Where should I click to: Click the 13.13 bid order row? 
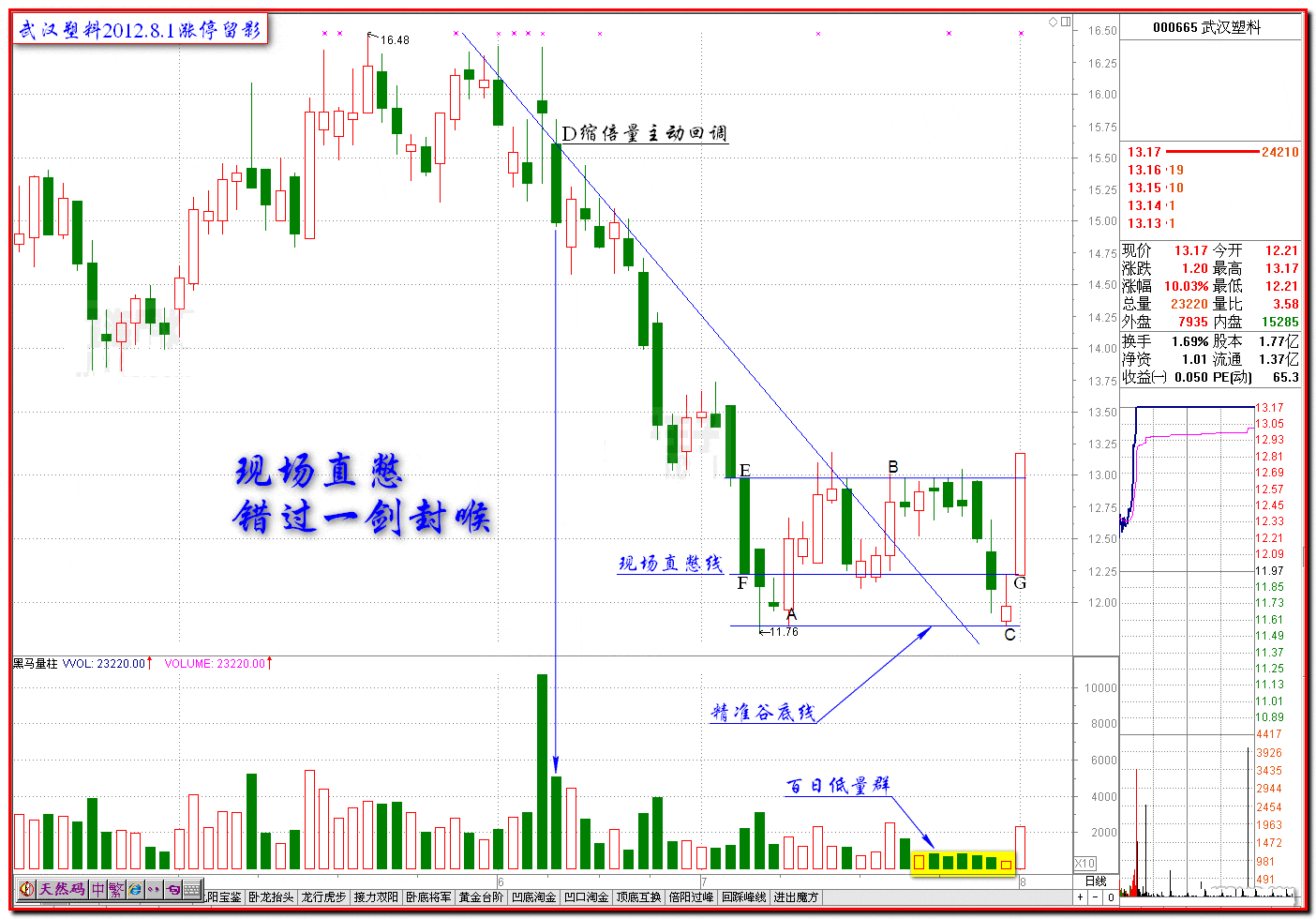tap(1151, 223)
